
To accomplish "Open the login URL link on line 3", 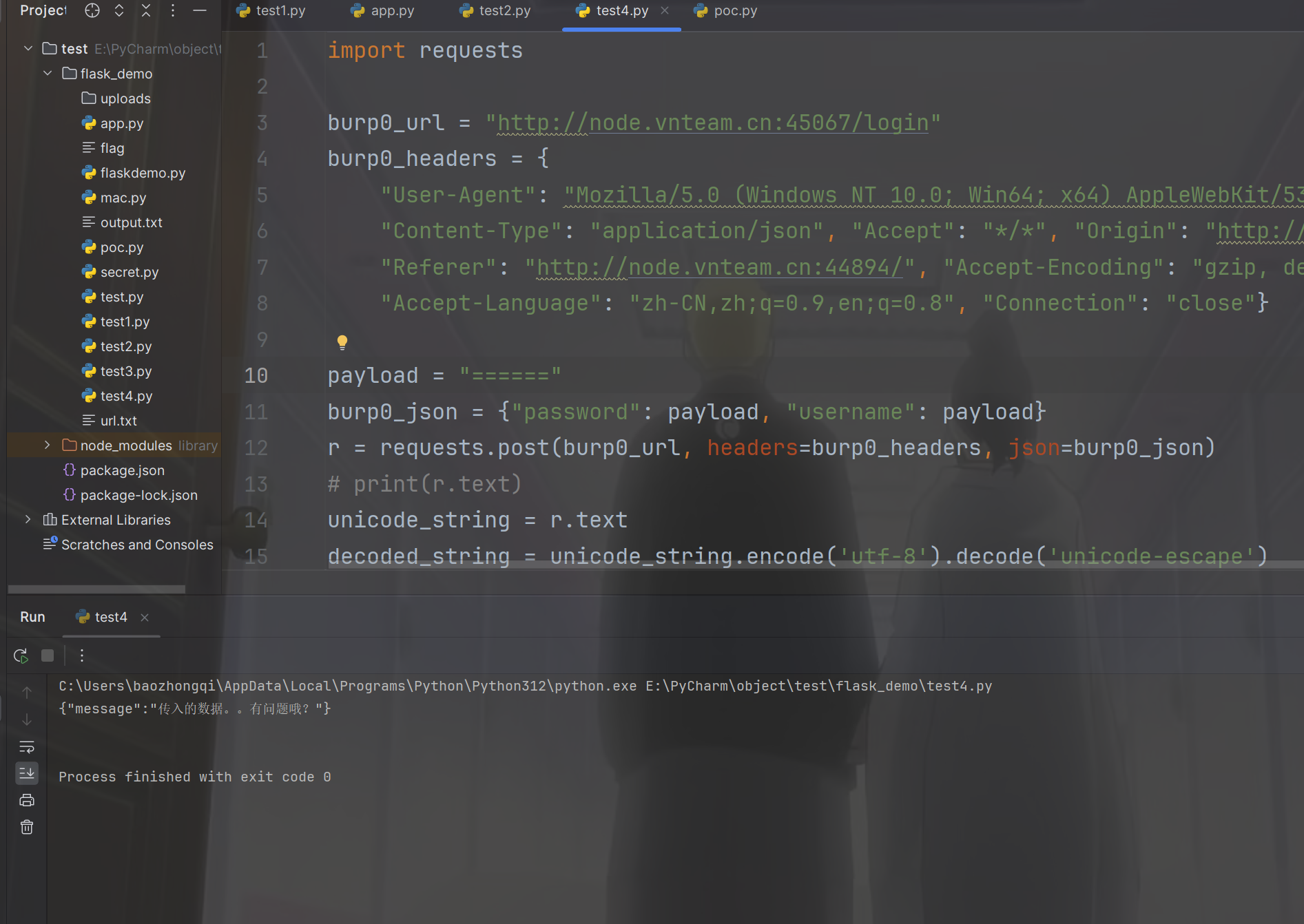I will pos(713,123).
